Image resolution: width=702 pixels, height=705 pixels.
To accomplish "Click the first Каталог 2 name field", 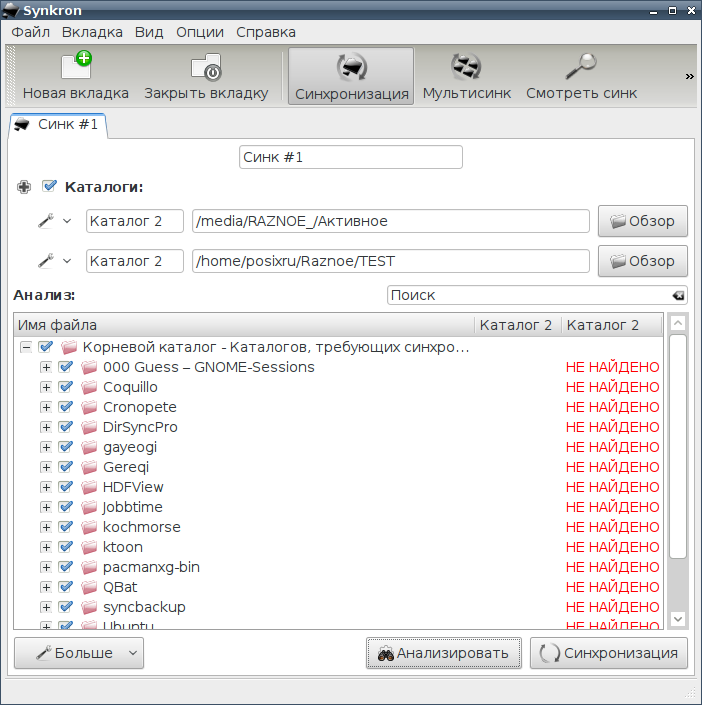I will [x=135, y=221].
